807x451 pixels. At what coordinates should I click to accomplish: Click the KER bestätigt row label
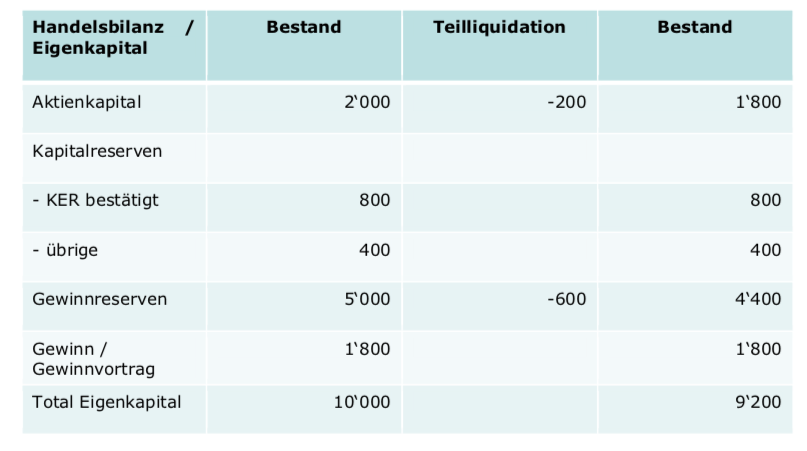[x=95, y=201]
